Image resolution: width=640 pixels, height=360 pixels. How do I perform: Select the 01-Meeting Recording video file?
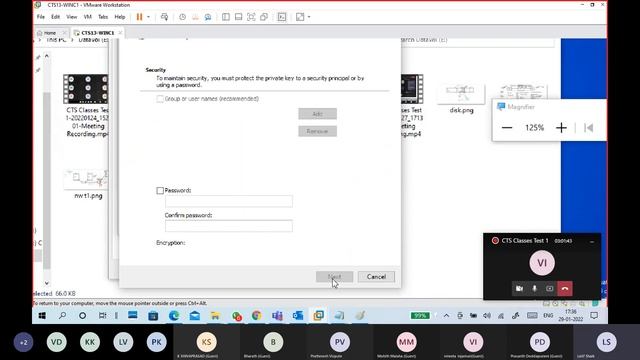(x=87, y=106)
